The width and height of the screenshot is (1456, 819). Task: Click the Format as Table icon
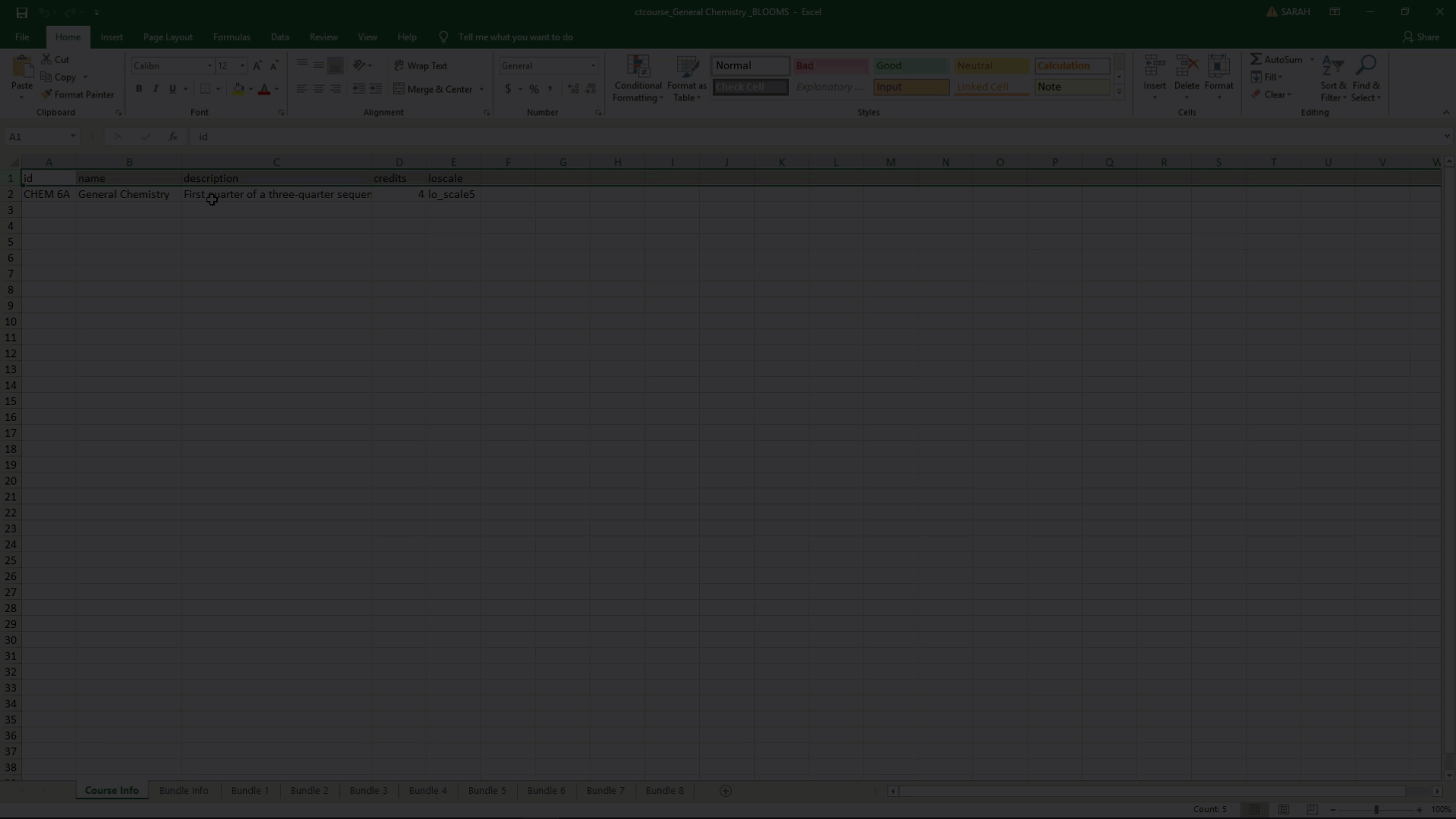(x=687, y=78)
